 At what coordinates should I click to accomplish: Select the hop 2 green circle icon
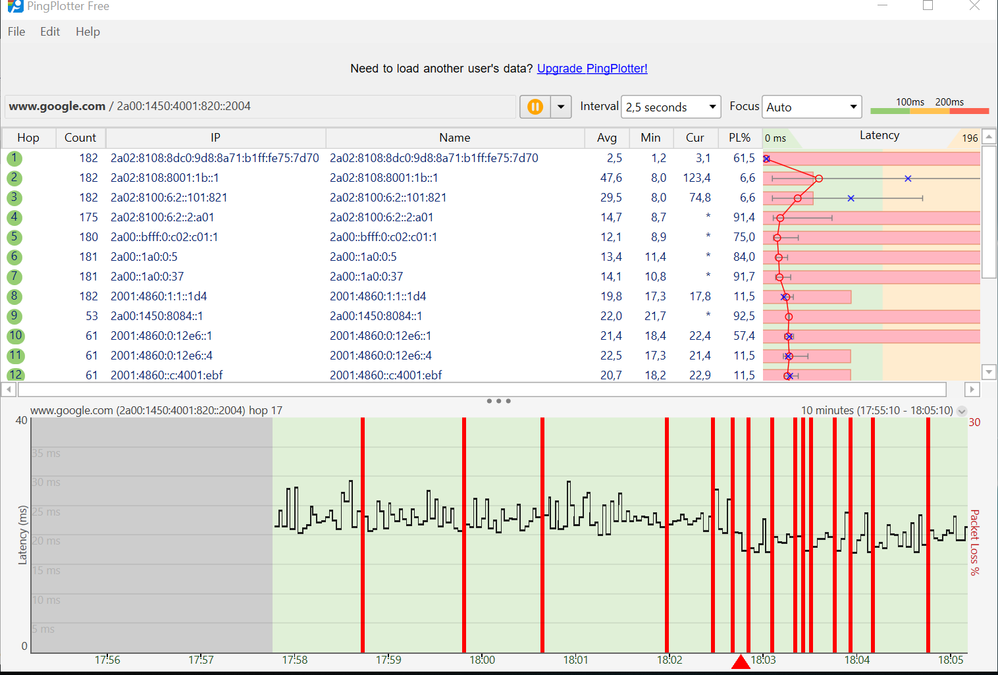tap(15, 178)
